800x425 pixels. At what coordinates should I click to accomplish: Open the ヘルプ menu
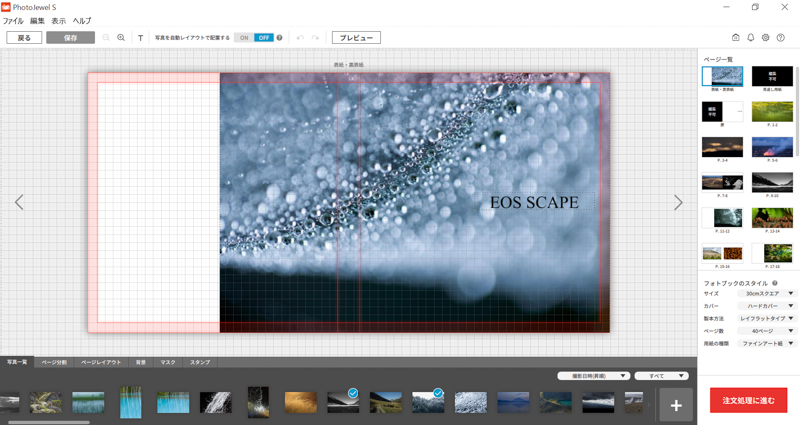pyautogui.click(x=82, y=21)
